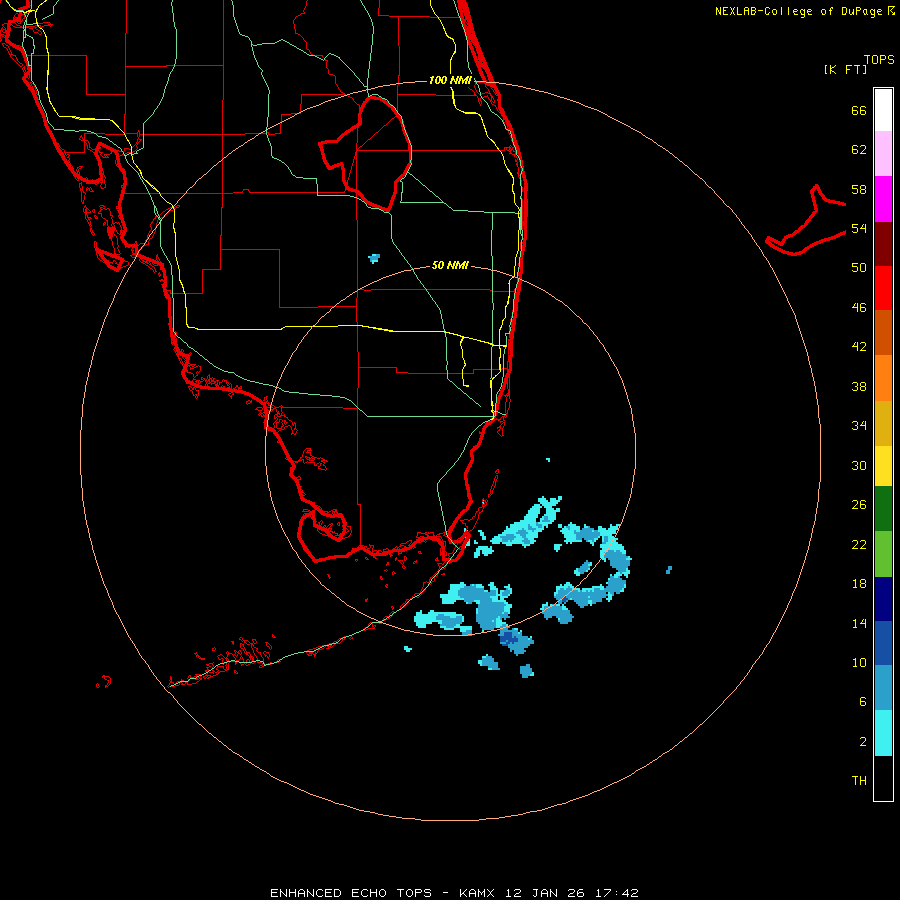Screen dimensions: 900x900
Task: Pick the bright red swatch near 46
Action: (883, 288)
